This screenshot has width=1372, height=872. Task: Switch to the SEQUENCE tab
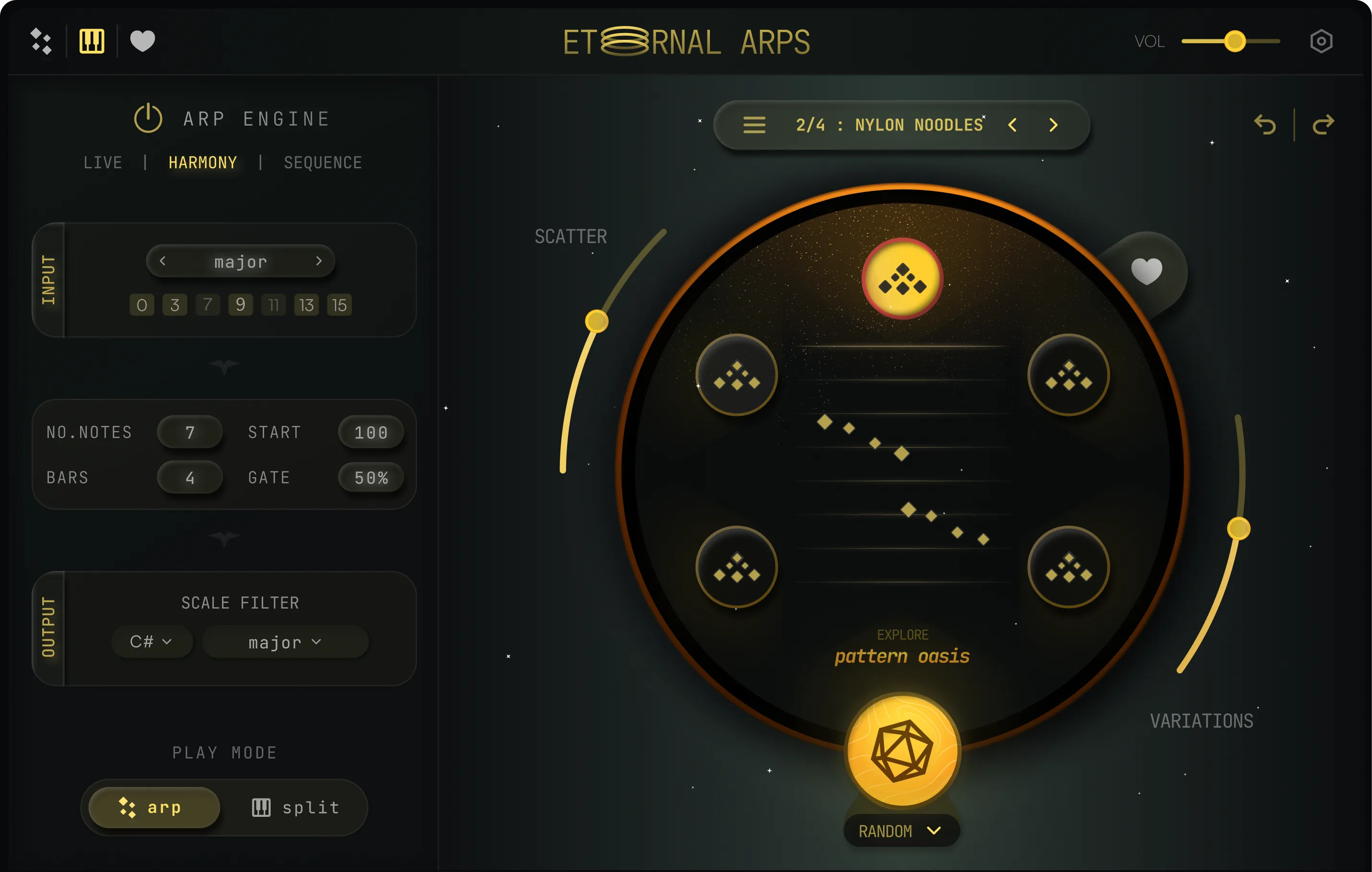click(323, 163)
